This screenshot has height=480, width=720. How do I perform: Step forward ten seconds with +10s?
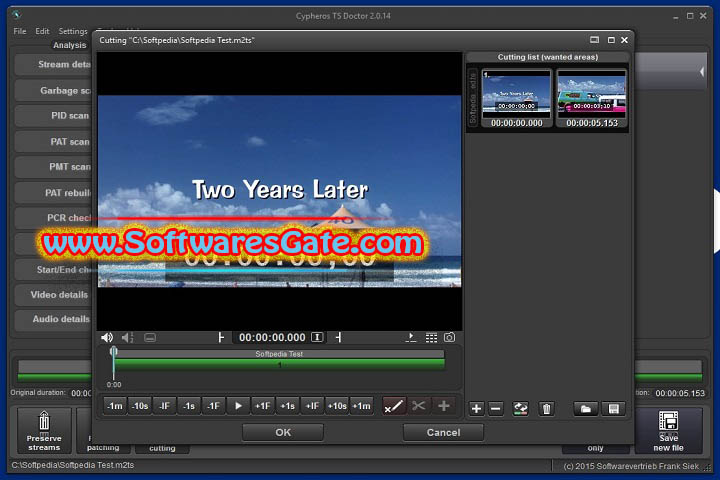337,406
